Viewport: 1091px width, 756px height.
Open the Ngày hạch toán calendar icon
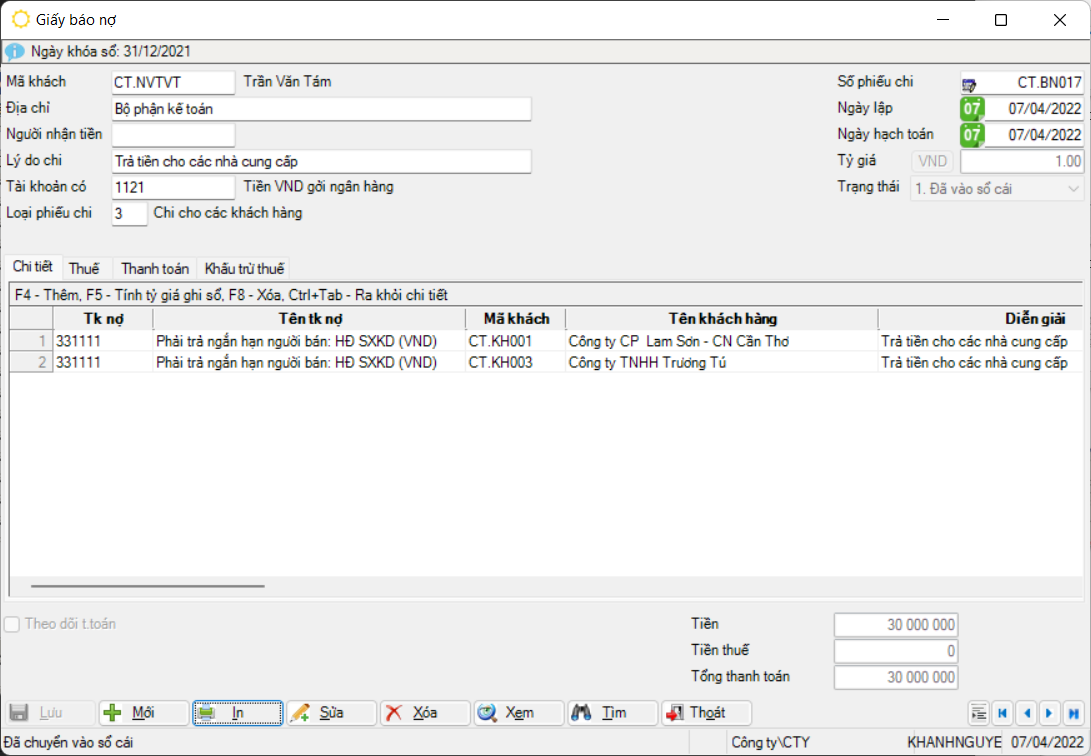971,135
